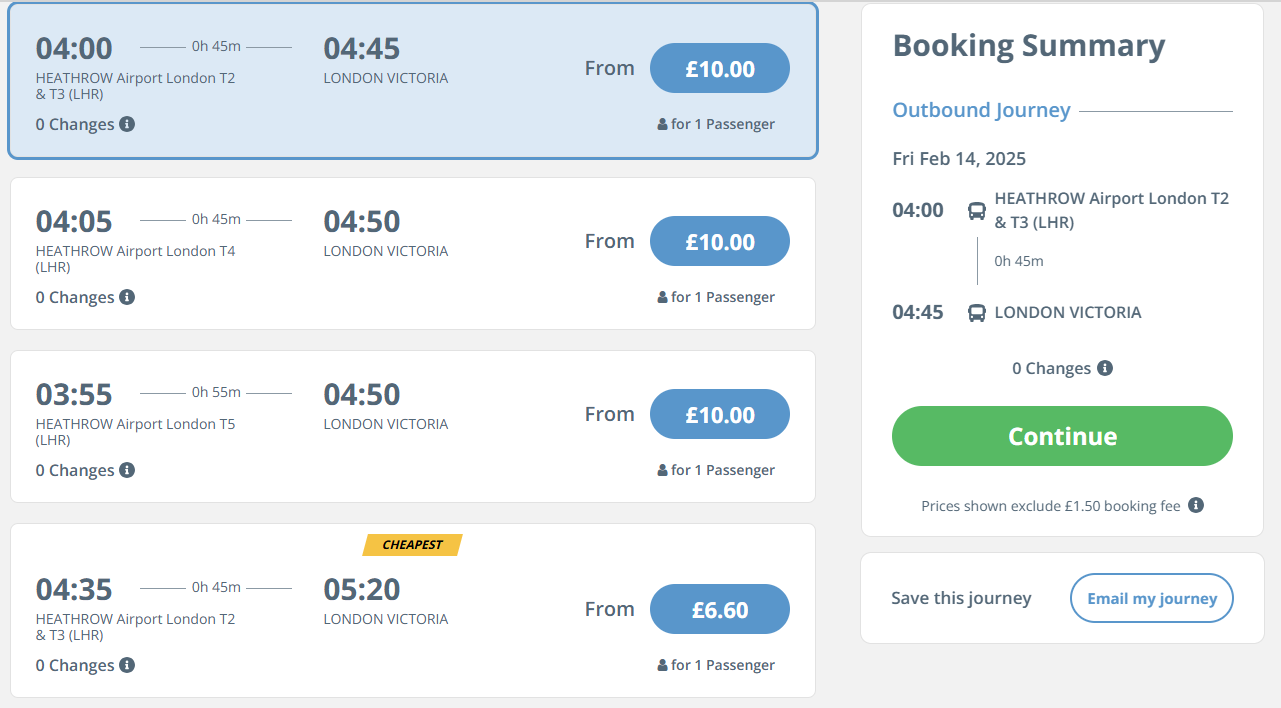Open booking fee info icon

1196,505
